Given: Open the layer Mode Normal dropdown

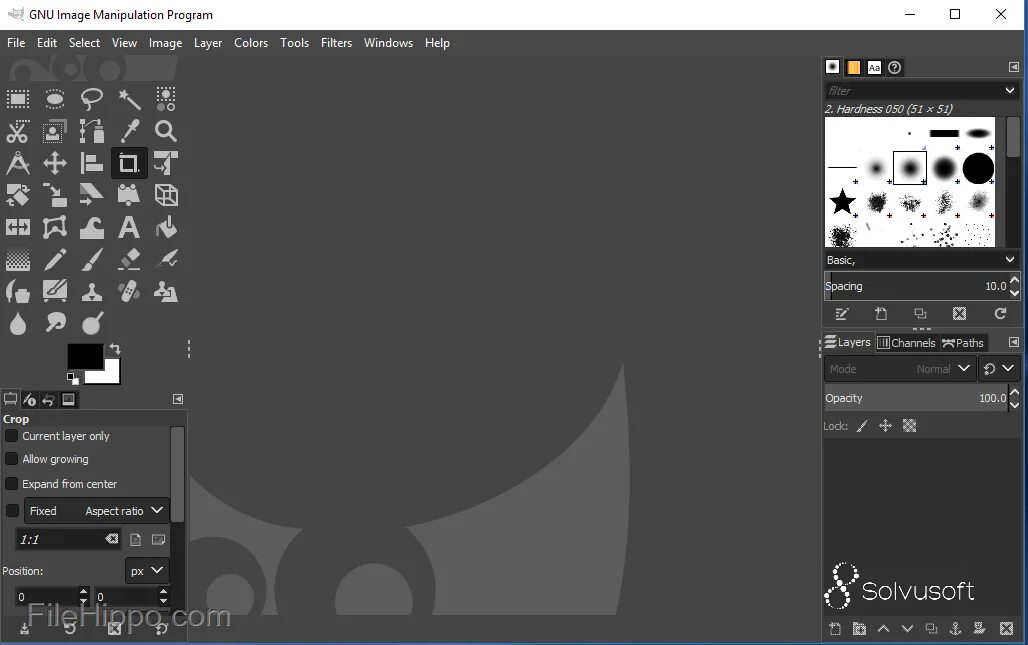Looking at the screenshot, I should point(898,369).
